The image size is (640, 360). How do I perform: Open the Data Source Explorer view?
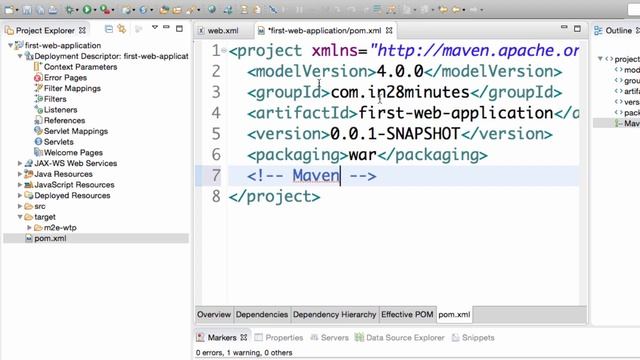click(400, 338)
